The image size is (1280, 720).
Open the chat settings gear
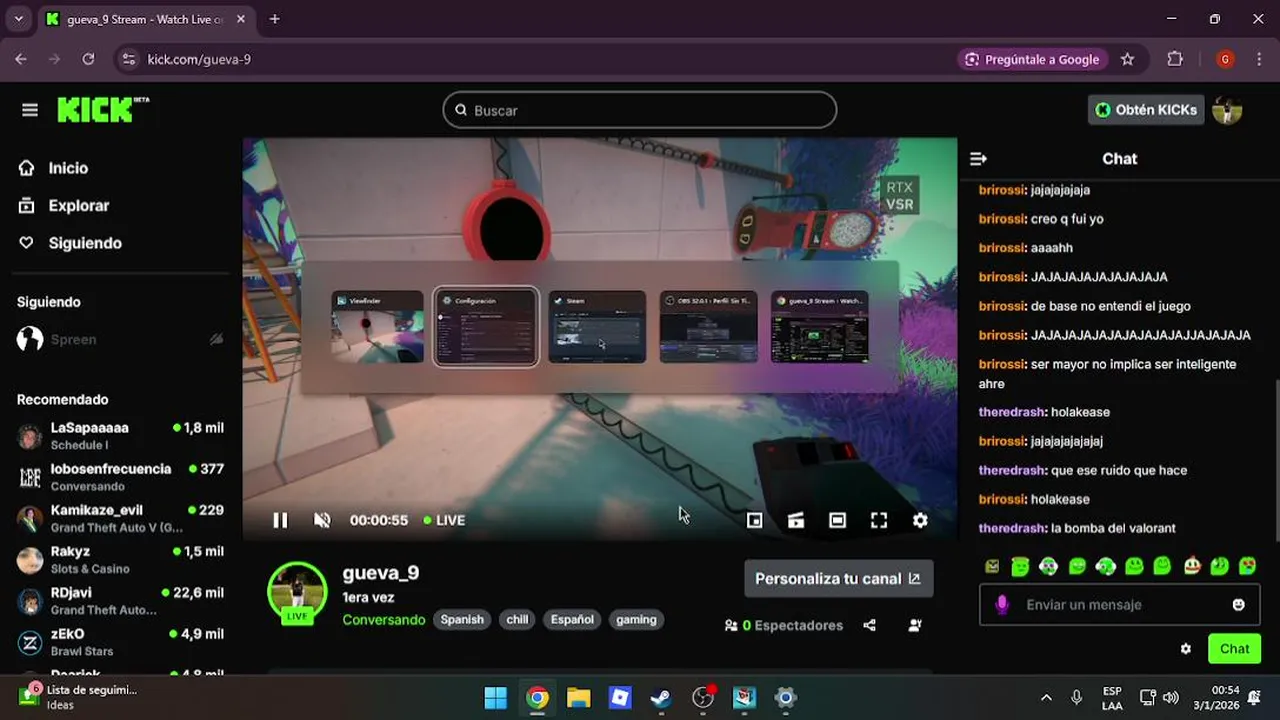[1186, 649]
